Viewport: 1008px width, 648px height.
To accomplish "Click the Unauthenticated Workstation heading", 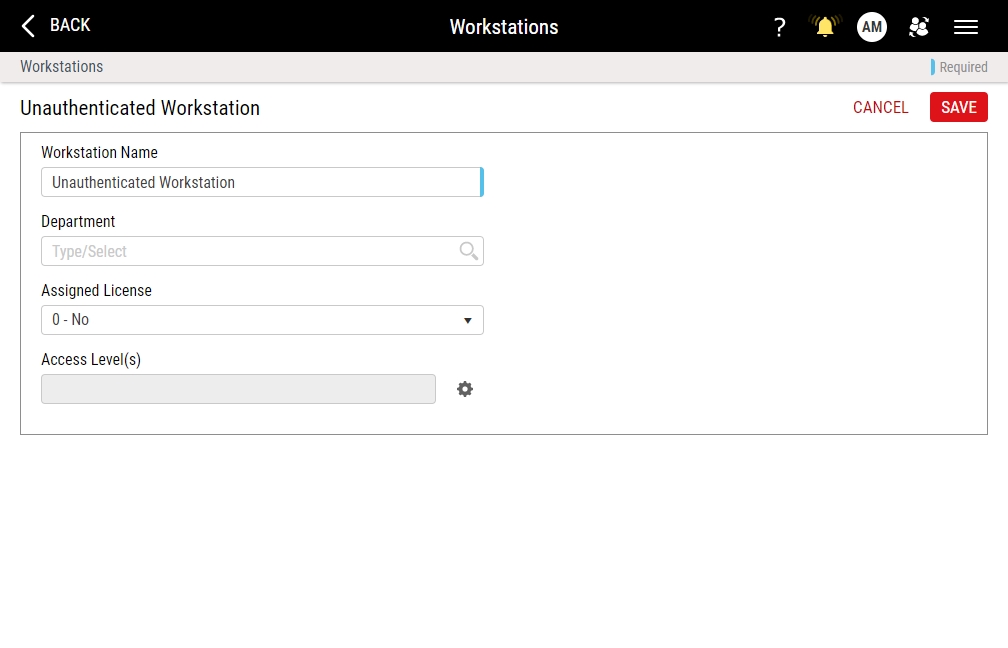I will point(140,108).
